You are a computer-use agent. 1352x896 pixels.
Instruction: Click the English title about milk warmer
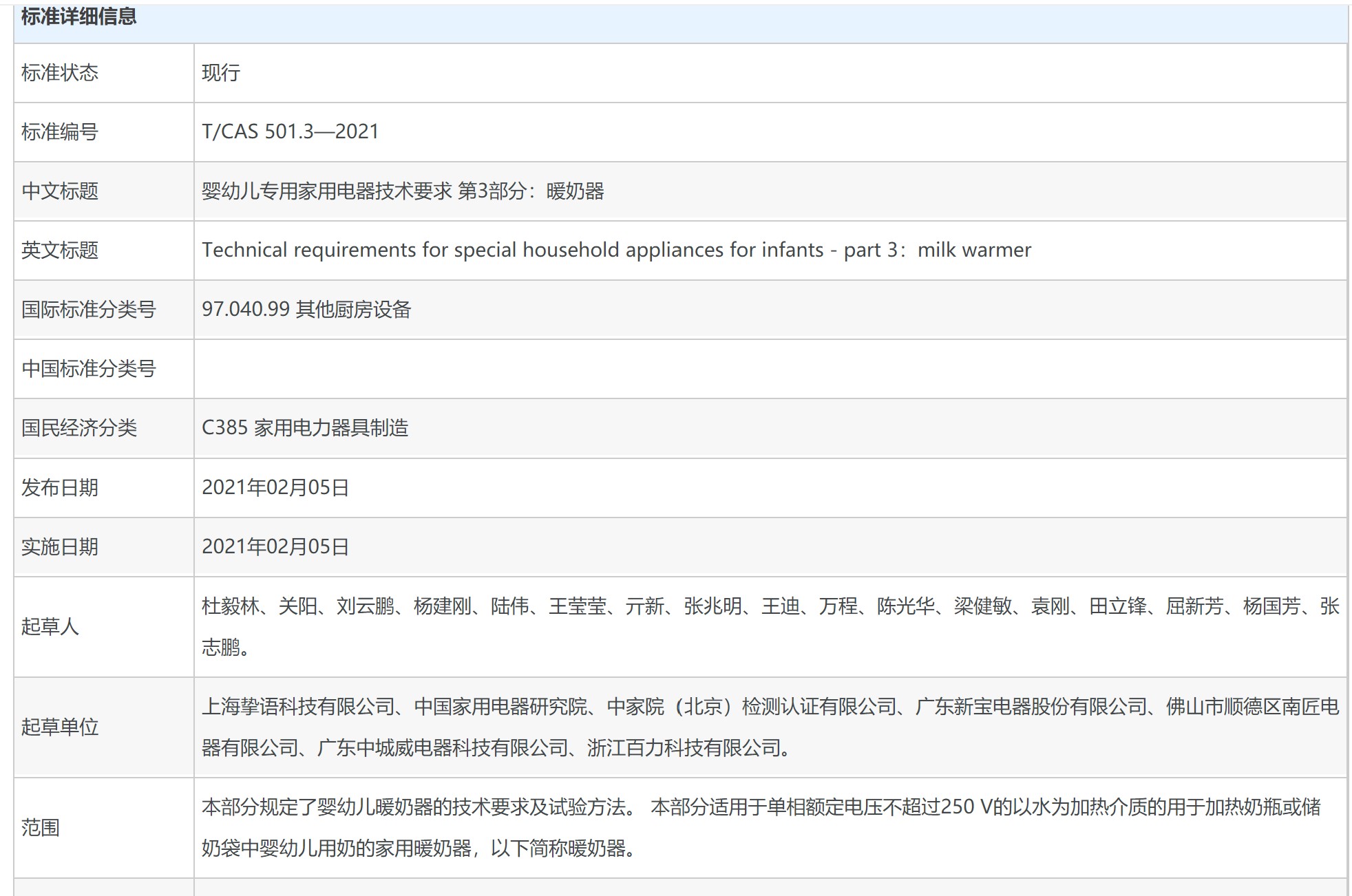(615, 250)
